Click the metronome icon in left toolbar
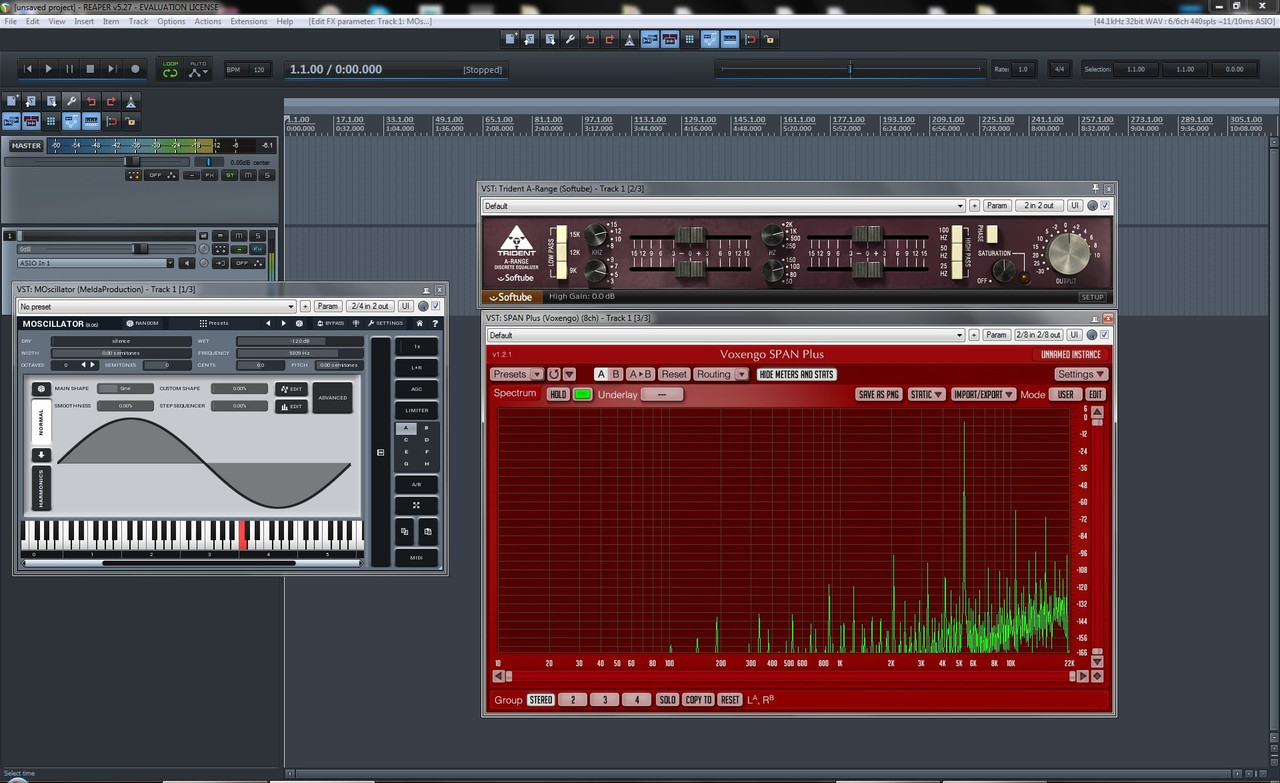1280x783 pixels. 131,101
